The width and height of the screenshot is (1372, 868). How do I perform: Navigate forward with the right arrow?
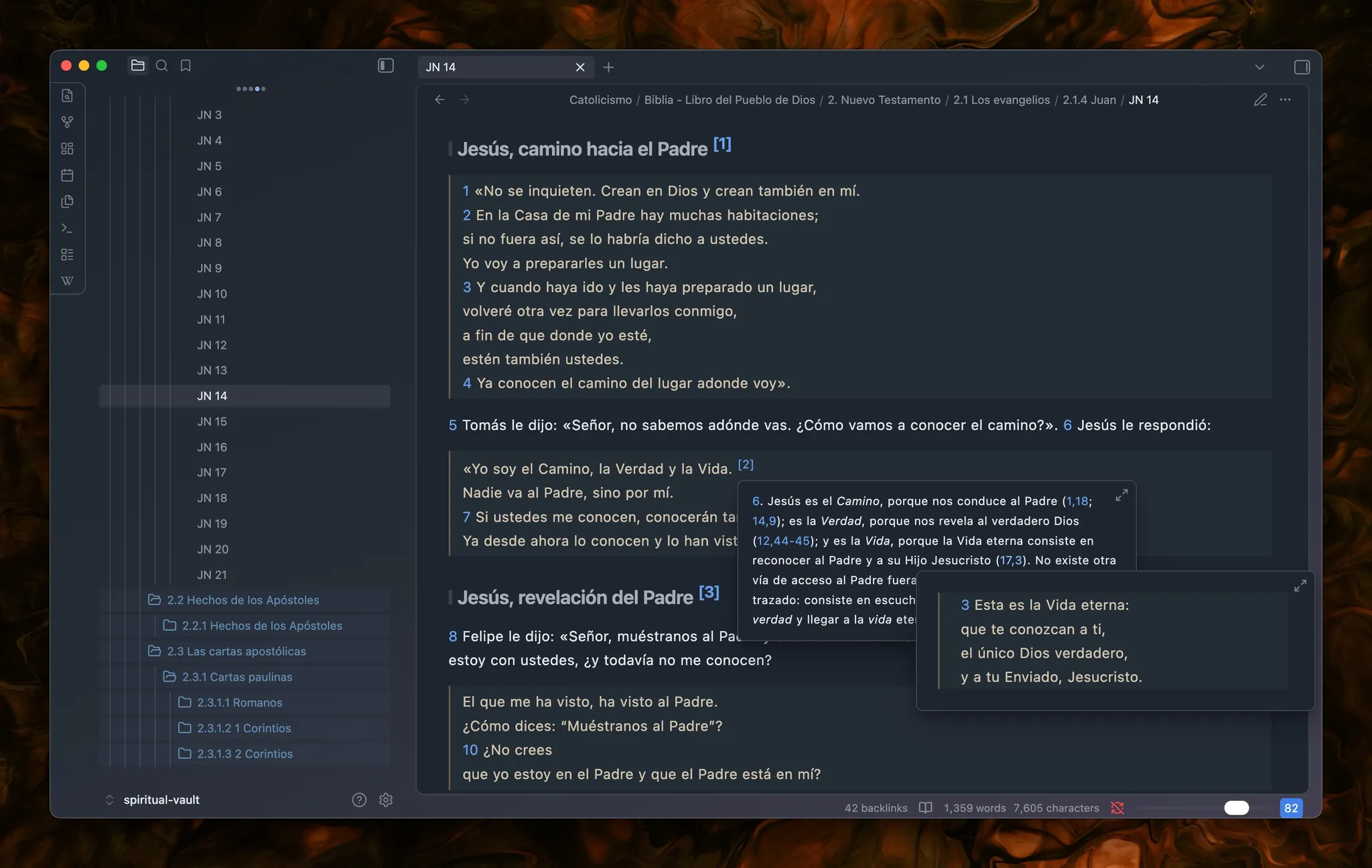point(465,100)
